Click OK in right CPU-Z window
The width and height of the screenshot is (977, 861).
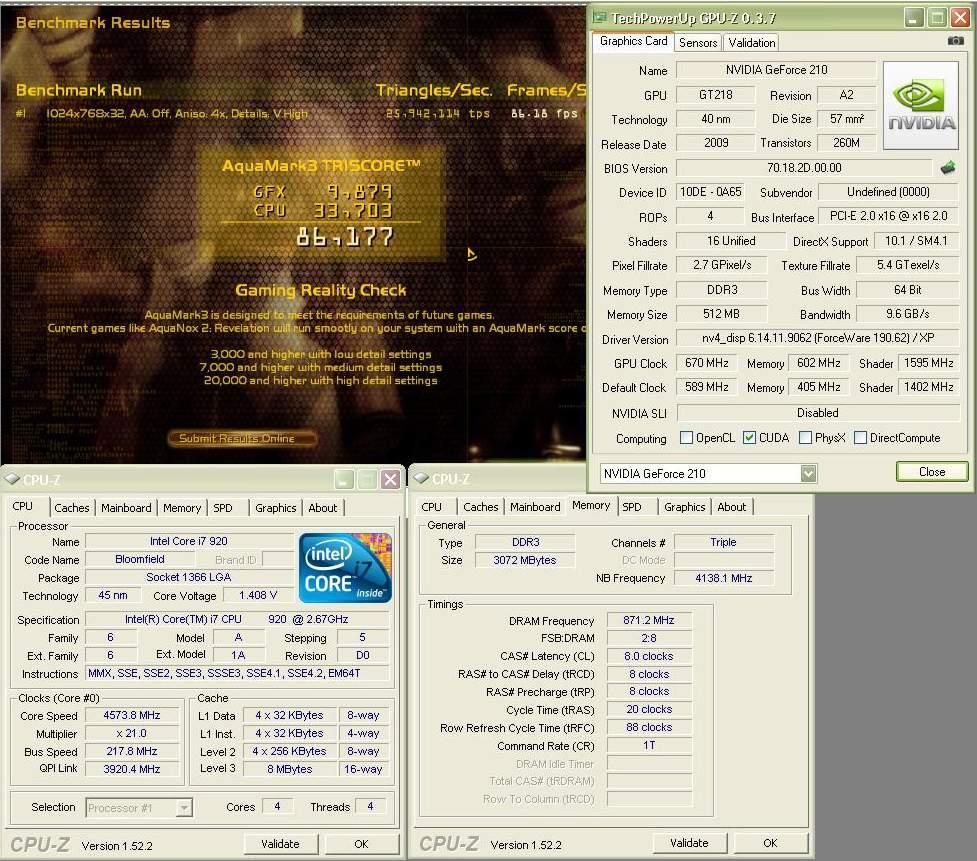(770, 843)
